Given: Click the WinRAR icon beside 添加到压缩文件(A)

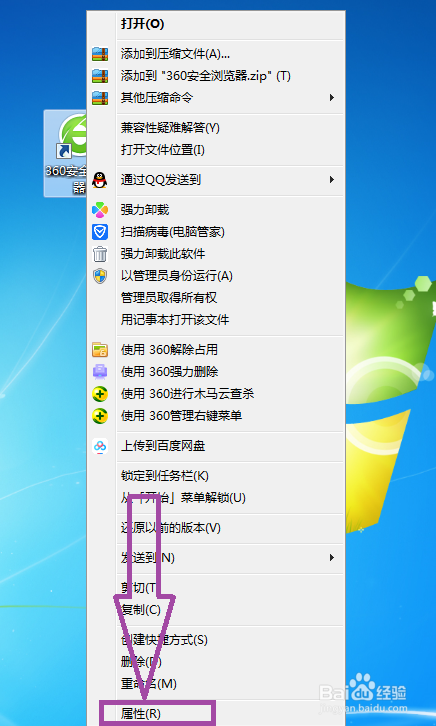Looking at the screenshot, I should coord(100,54).
